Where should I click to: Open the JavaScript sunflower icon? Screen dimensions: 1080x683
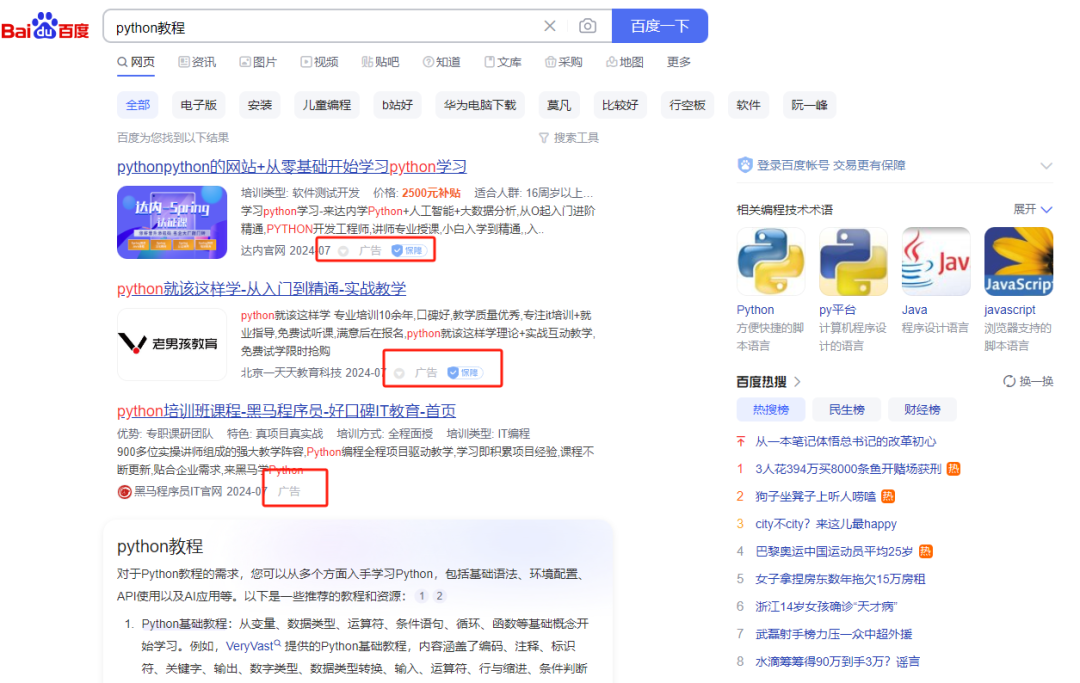(1019, 262)
